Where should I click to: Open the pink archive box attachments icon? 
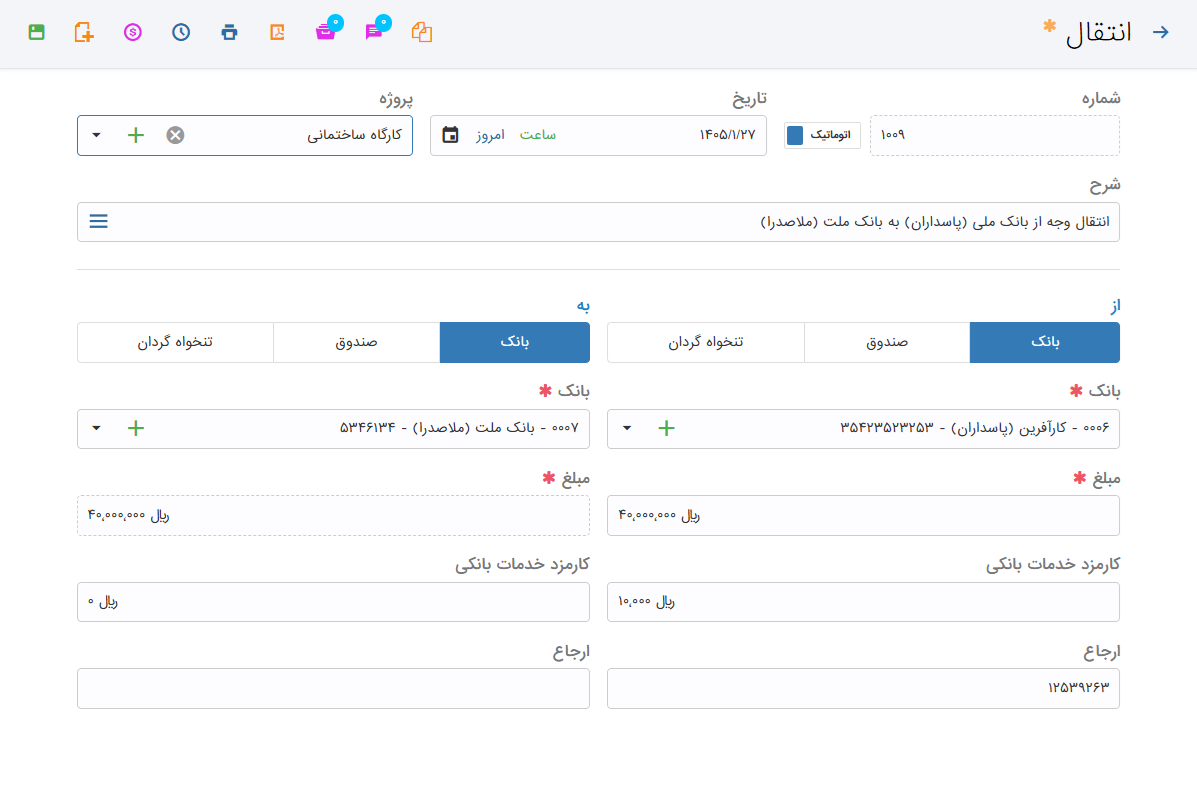click(x=326, y=32)
